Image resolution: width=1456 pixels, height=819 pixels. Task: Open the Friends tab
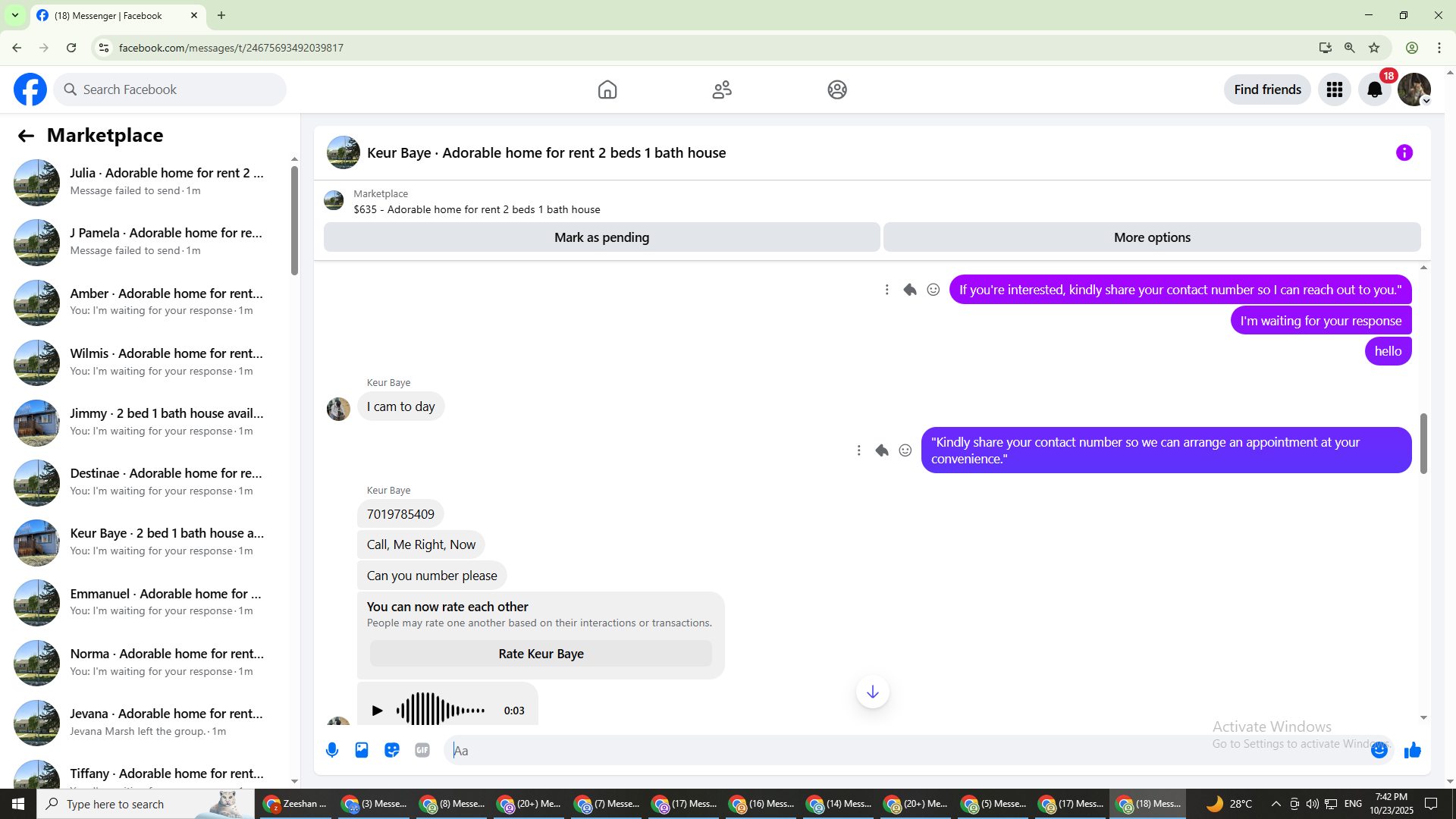click(722, 89)
